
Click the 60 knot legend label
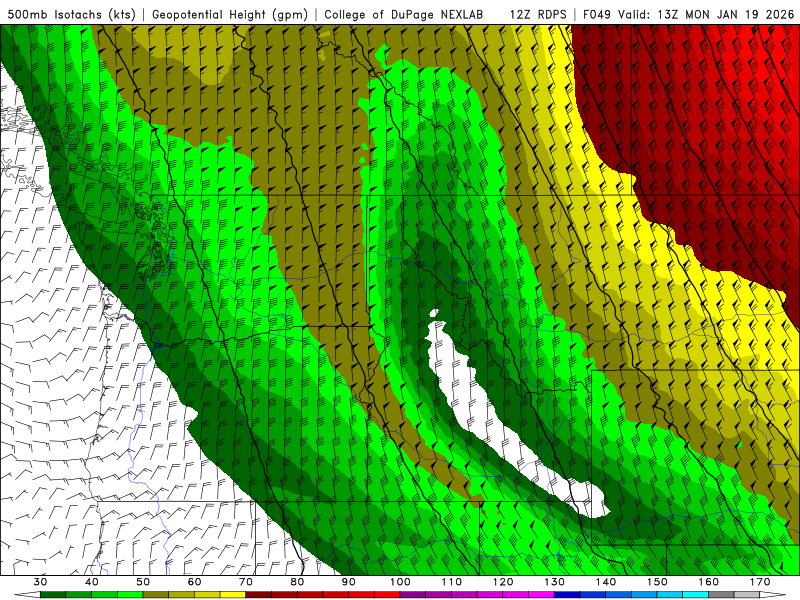point(194,582)
